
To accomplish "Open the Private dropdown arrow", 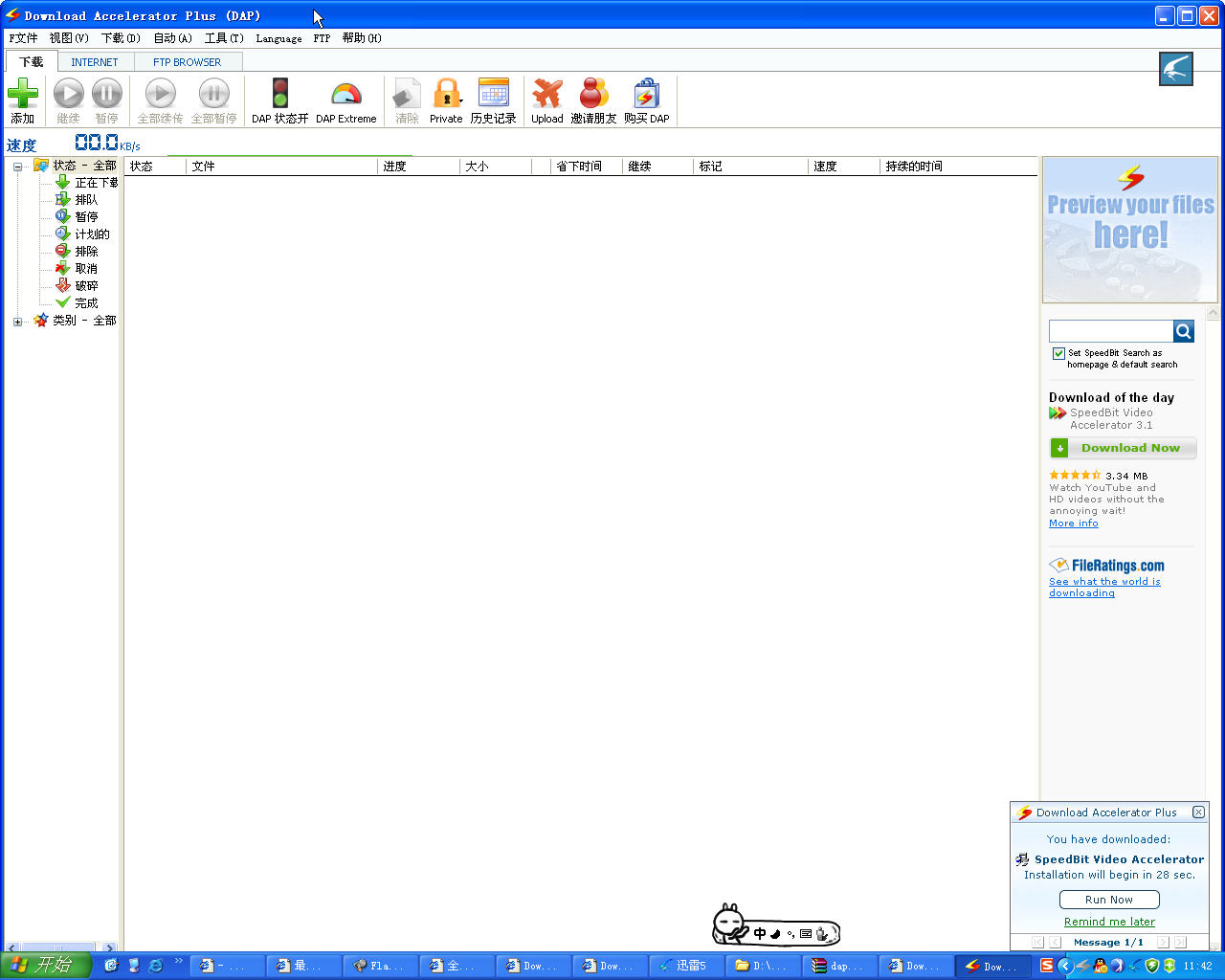I will pos(460,101).
